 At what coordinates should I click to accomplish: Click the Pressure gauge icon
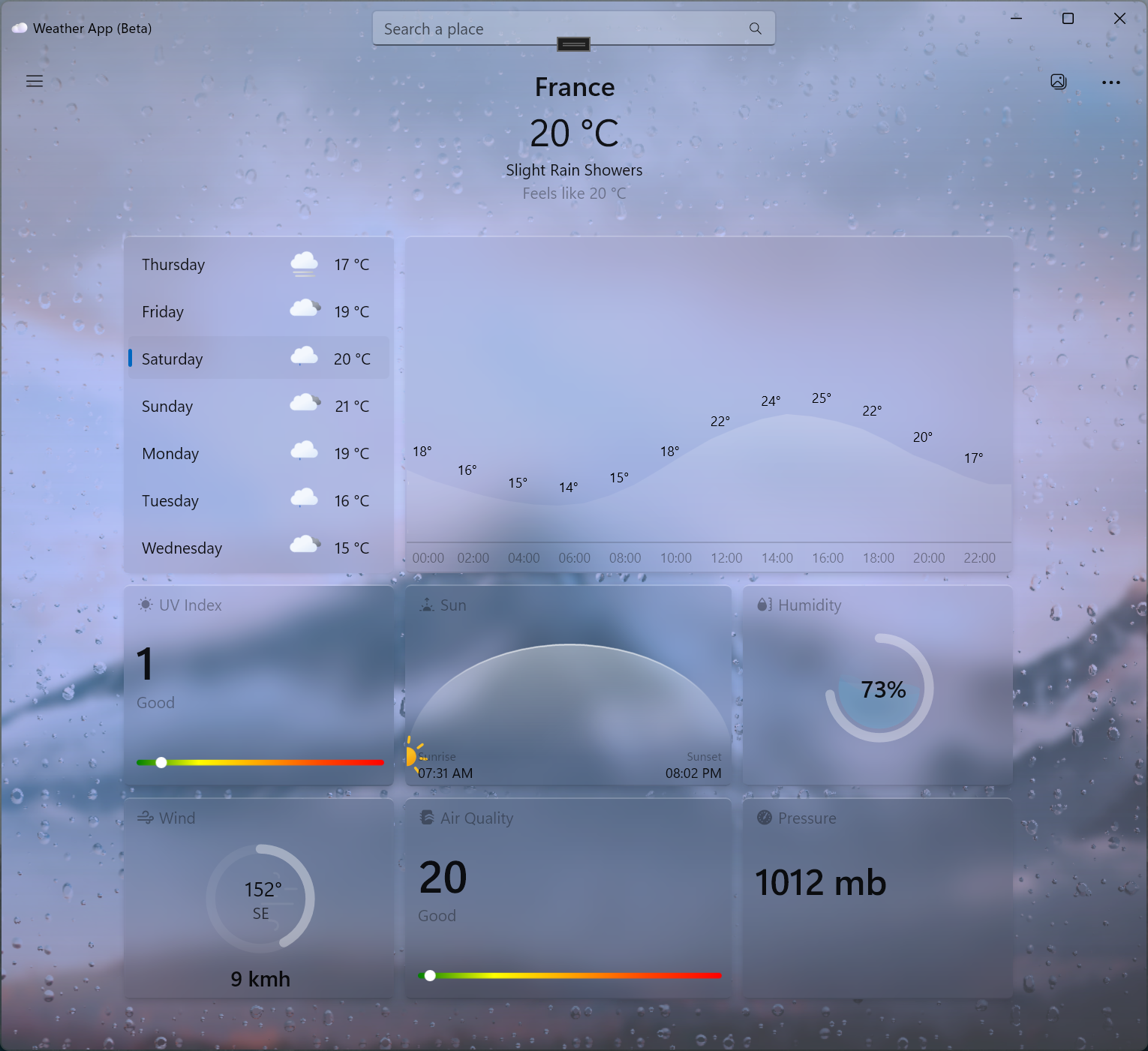pyautogui.click(x=764, y=818)
